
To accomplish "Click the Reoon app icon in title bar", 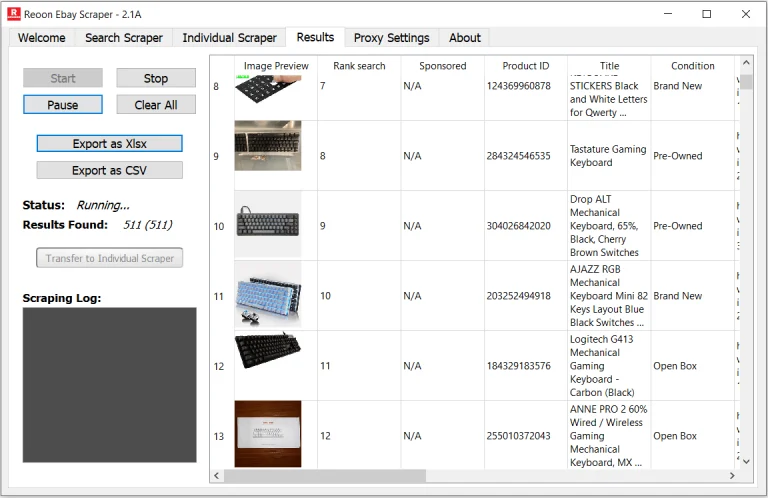I will pyautogui.click(x=14, y=14).
